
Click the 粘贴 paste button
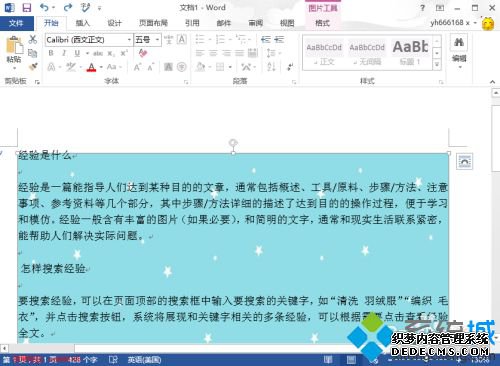tap(14, 53)
